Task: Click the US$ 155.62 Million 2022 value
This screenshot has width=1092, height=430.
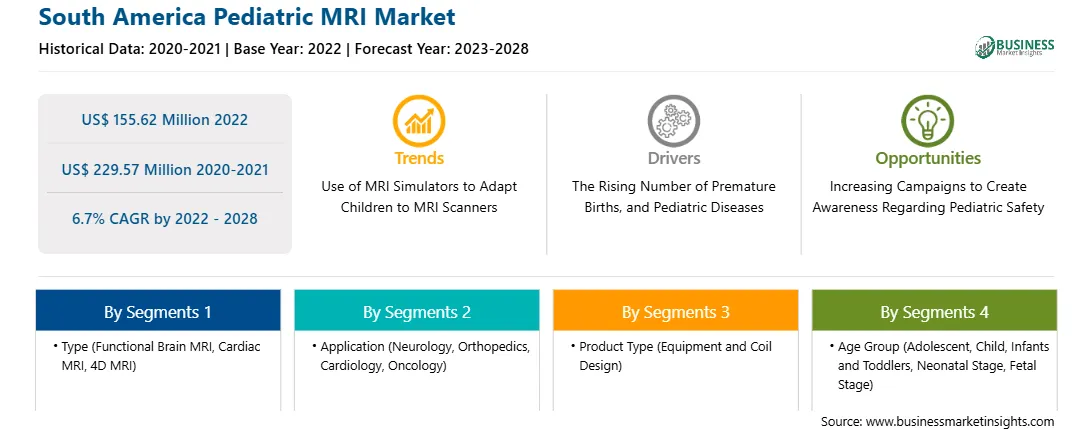Action: point(164,119)
